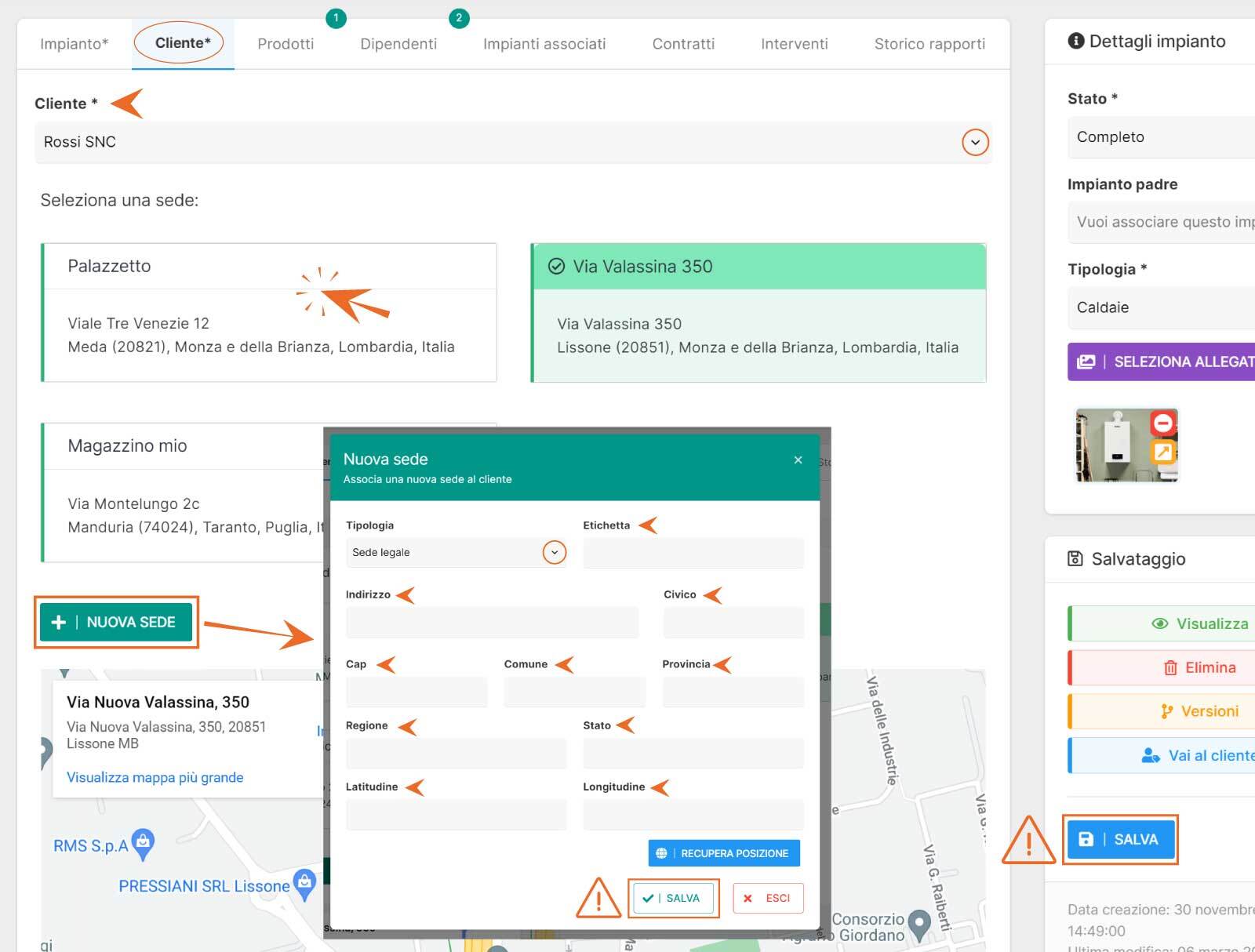Select the Via Valassina 350 location card
Screen dimensions: 1255x952
[x=758, y=313]
